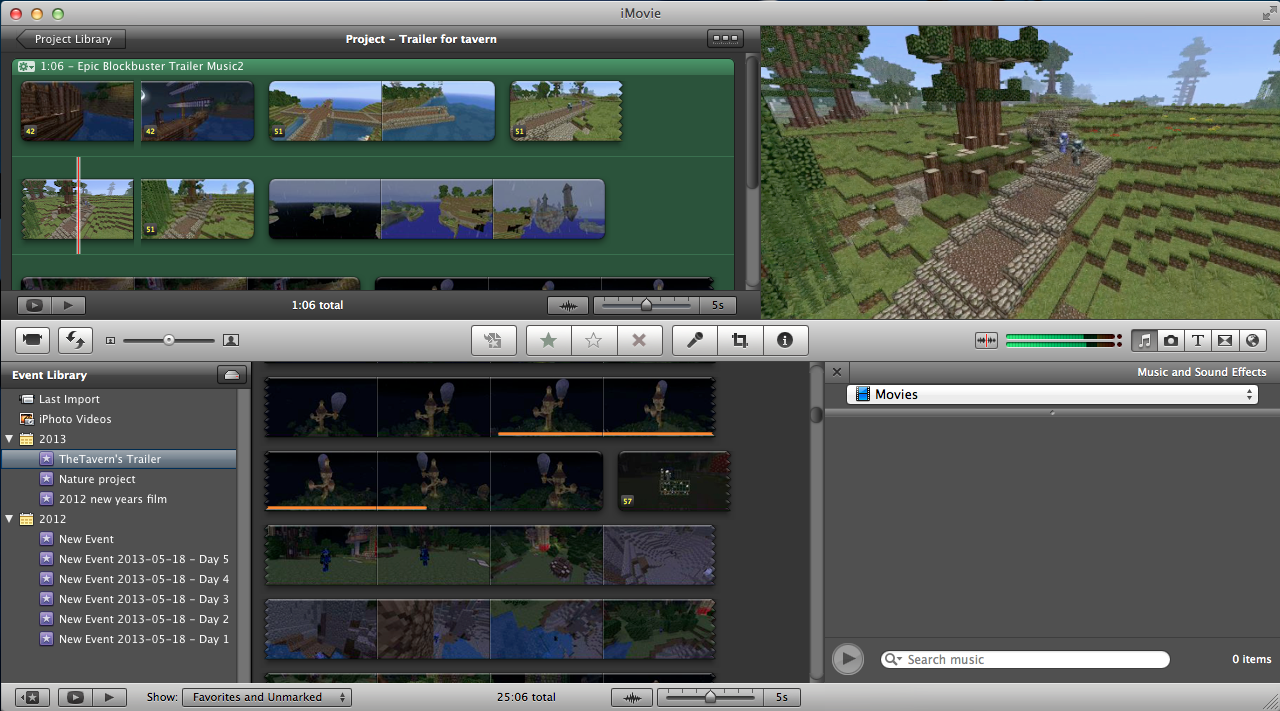
Task: Reject selection with the X button
Action: [x=639, y=340]
